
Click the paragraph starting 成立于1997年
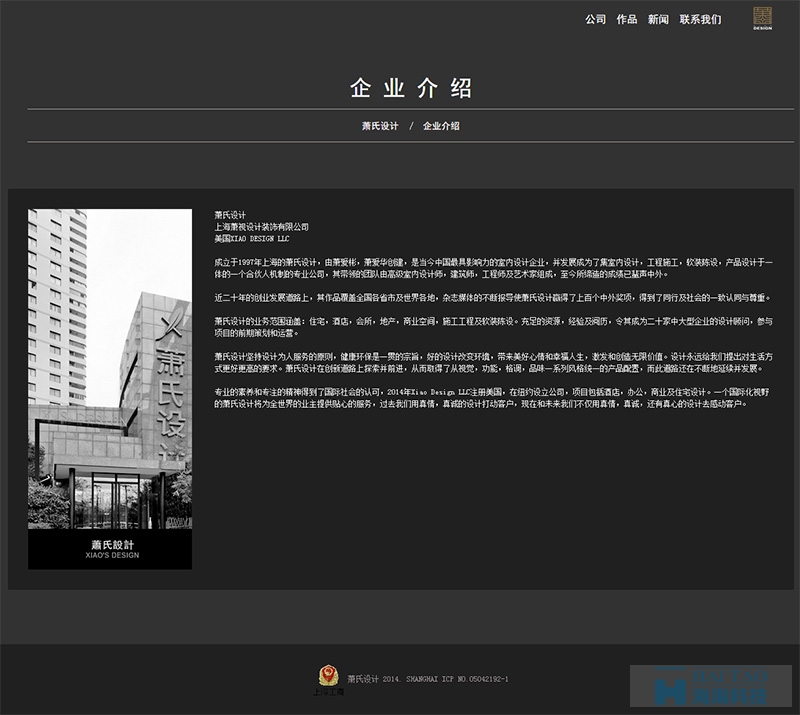[x=493, y=268]
